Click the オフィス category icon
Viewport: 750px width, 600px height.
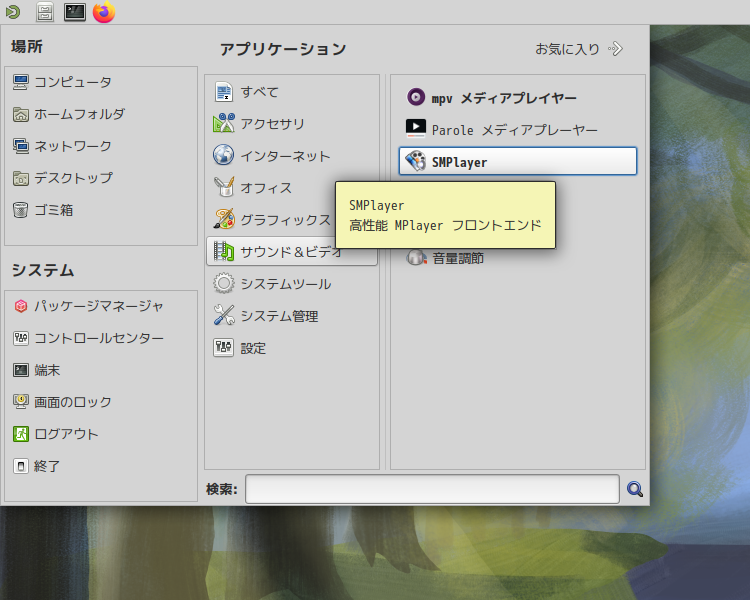tap(223, 188)
